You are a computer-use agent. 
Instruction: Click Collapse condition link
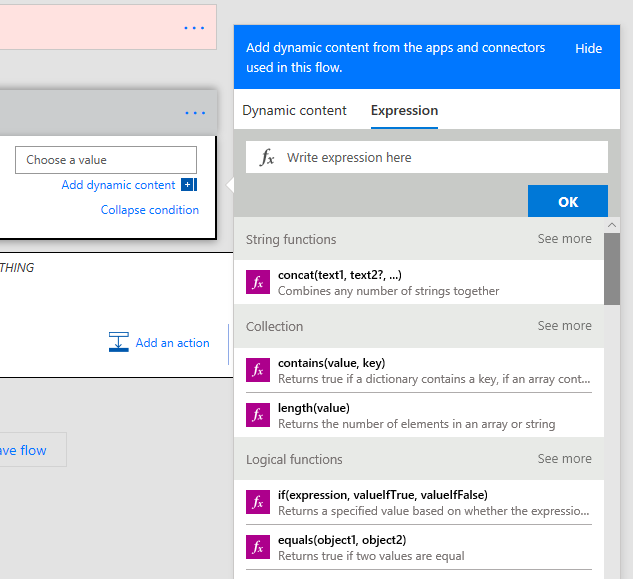click(150, 210)
